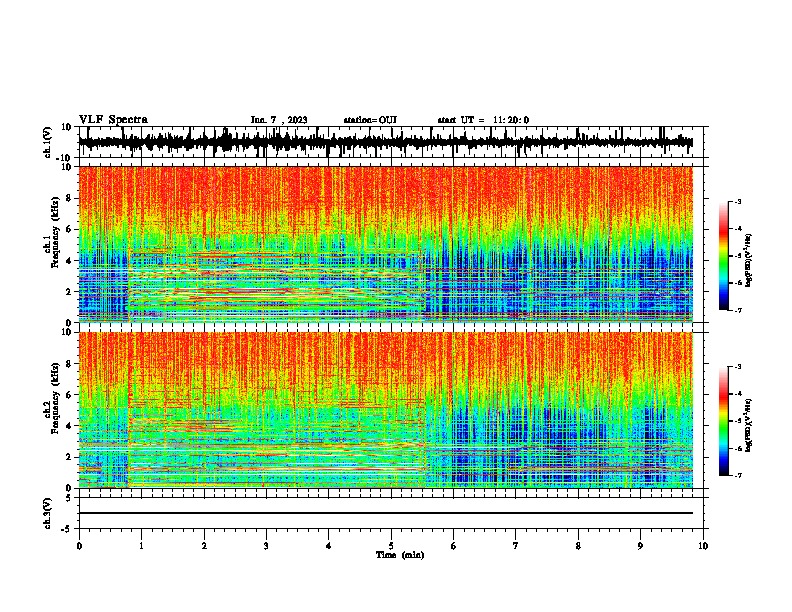Click the date text "Jan. 7, 2023"
The image size is (792, 612).
click(279, 120)
